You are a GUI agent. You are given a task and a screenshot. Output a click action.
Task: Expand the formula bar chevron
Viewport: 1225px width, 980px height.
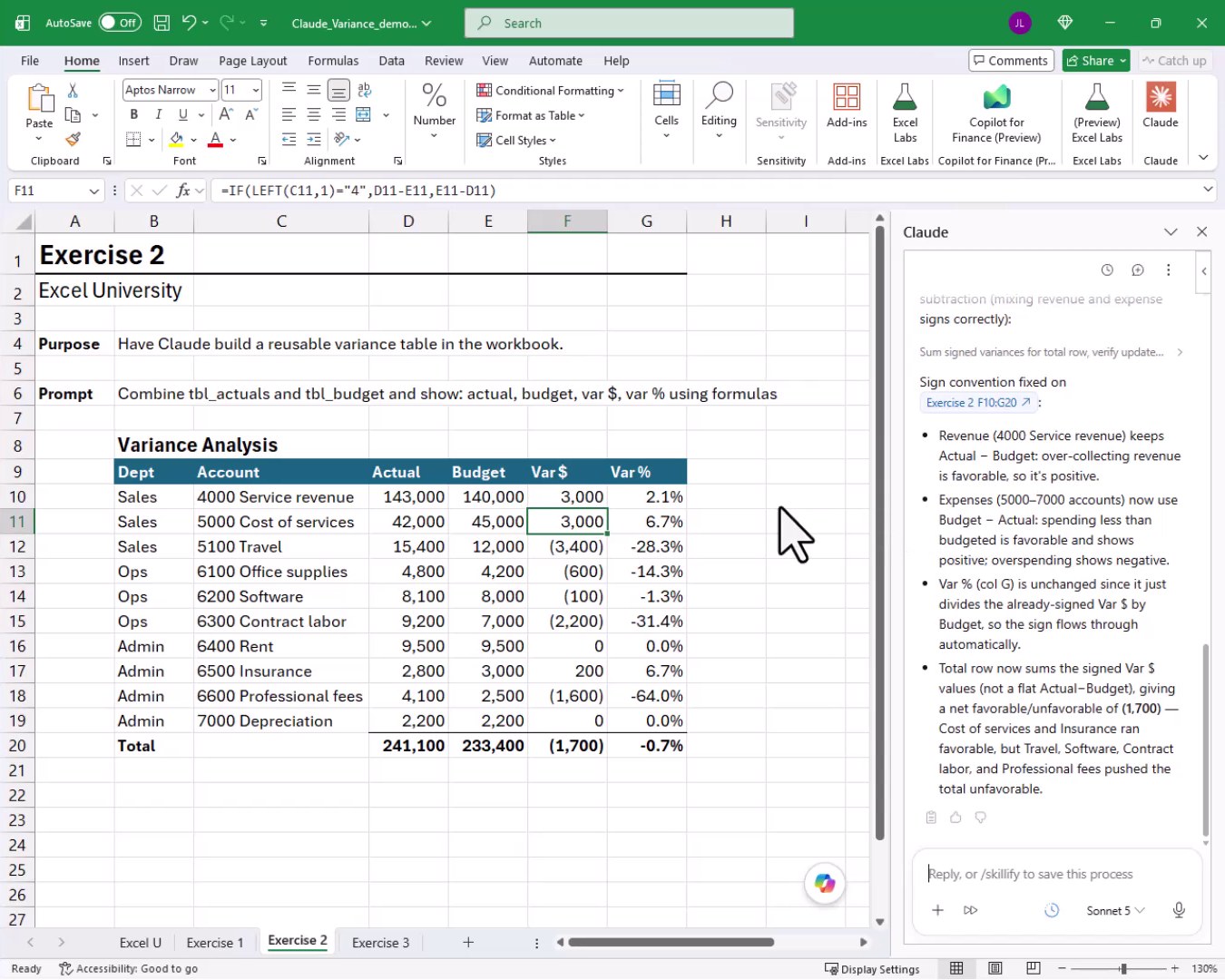pos(1208,190)
